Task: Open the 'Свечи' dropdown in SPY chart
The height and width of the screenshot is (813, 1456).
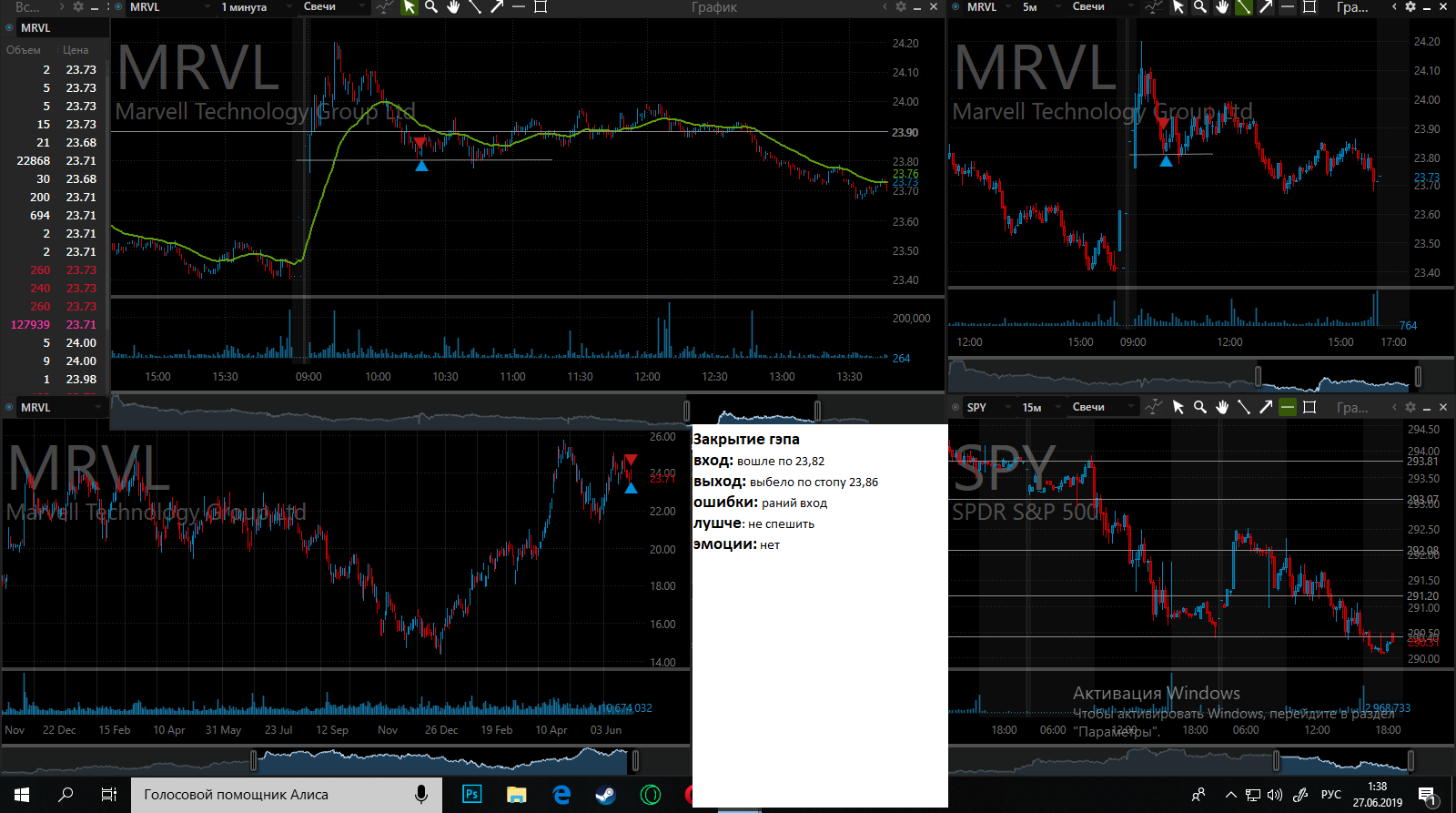Action: pyautogui.click(x=1103, y=408)
